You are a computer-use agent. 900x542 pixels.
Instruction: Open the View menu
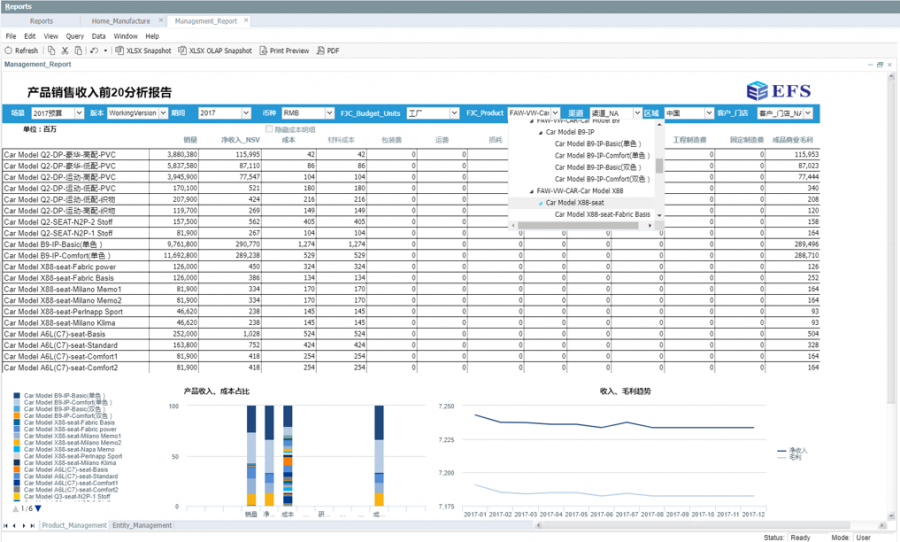(51, 36)
